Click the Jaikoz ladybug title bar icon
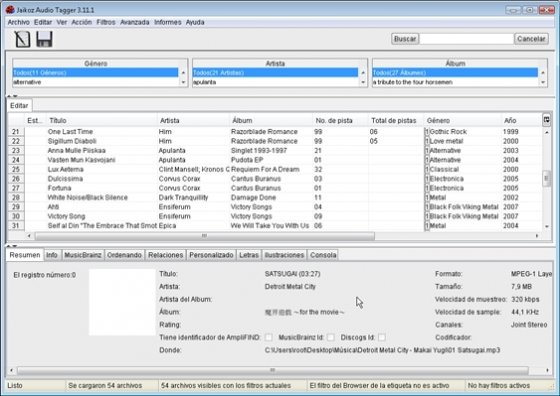 point(10,10)
